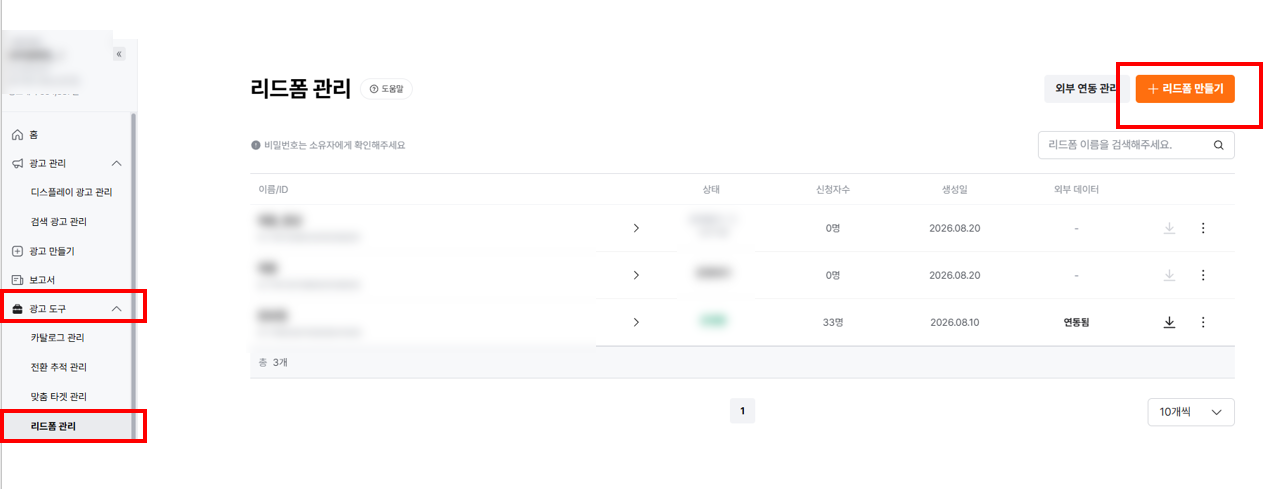The width and height of the screenshot is (1270, 489).
Task: Click the megaphone icon beside 광고 관리
Action: [17, 163]
